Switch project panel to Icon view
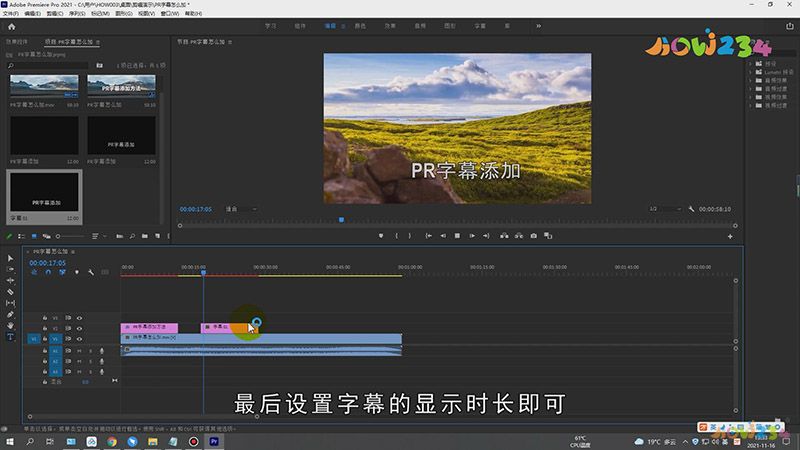800x450 pixels. click(34, 236)
